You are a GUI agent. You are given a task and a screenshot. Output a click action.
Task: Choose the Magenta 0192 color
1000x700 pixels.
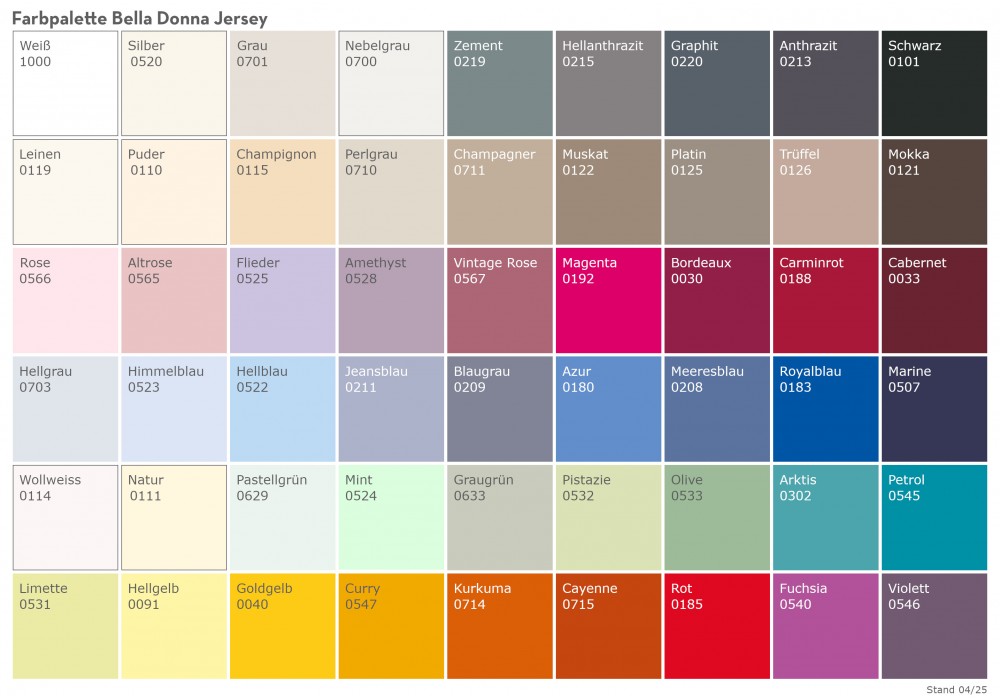click(608, 300)
